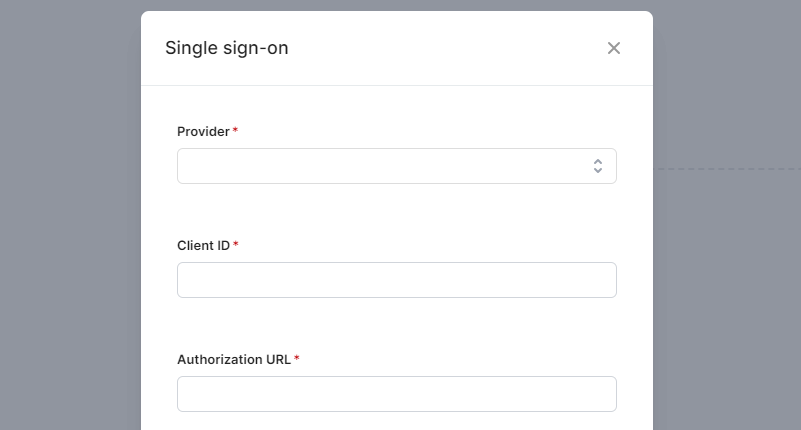Focus the Authorization URL text field

(396, 394)
